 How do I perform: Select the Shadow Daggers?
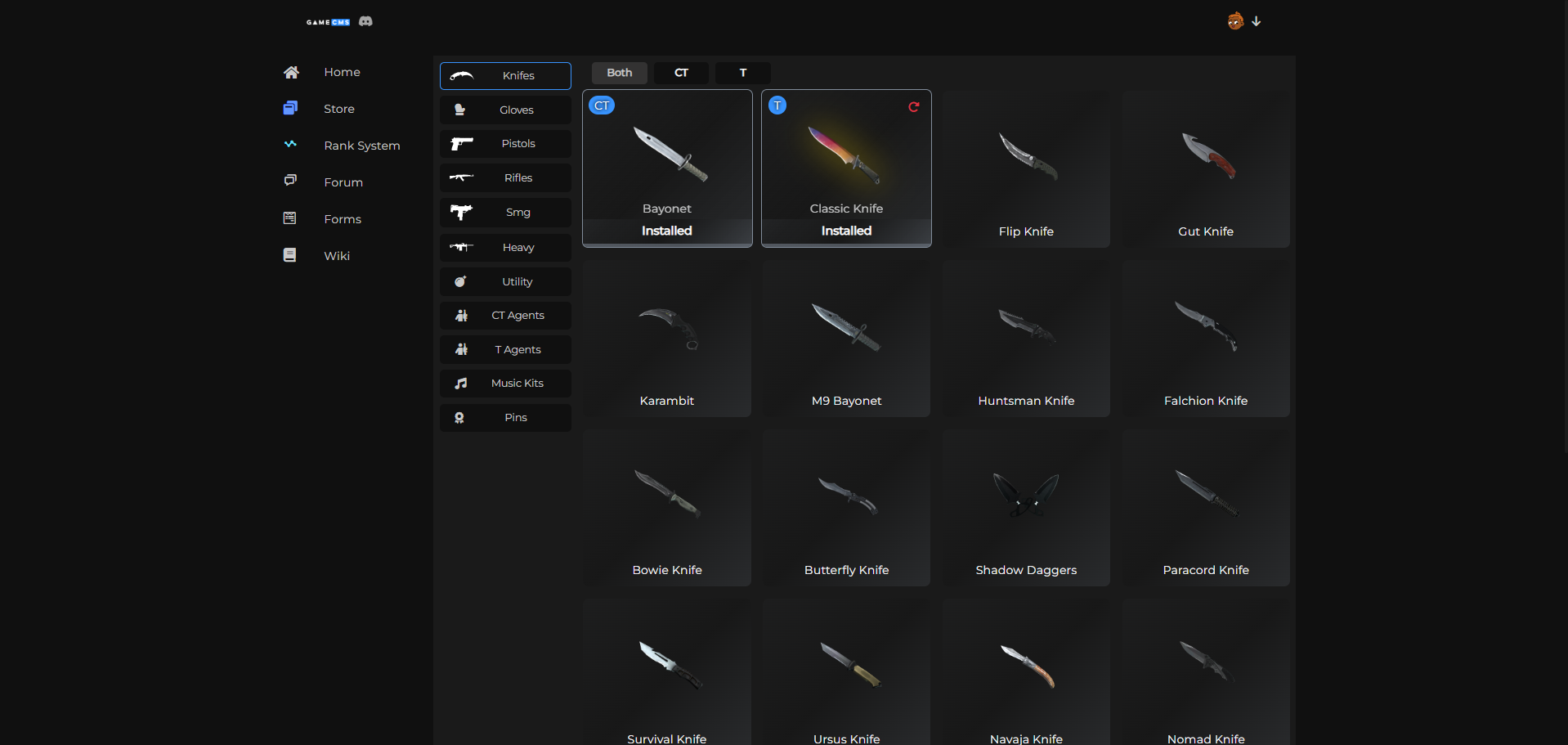point(1026,508)
